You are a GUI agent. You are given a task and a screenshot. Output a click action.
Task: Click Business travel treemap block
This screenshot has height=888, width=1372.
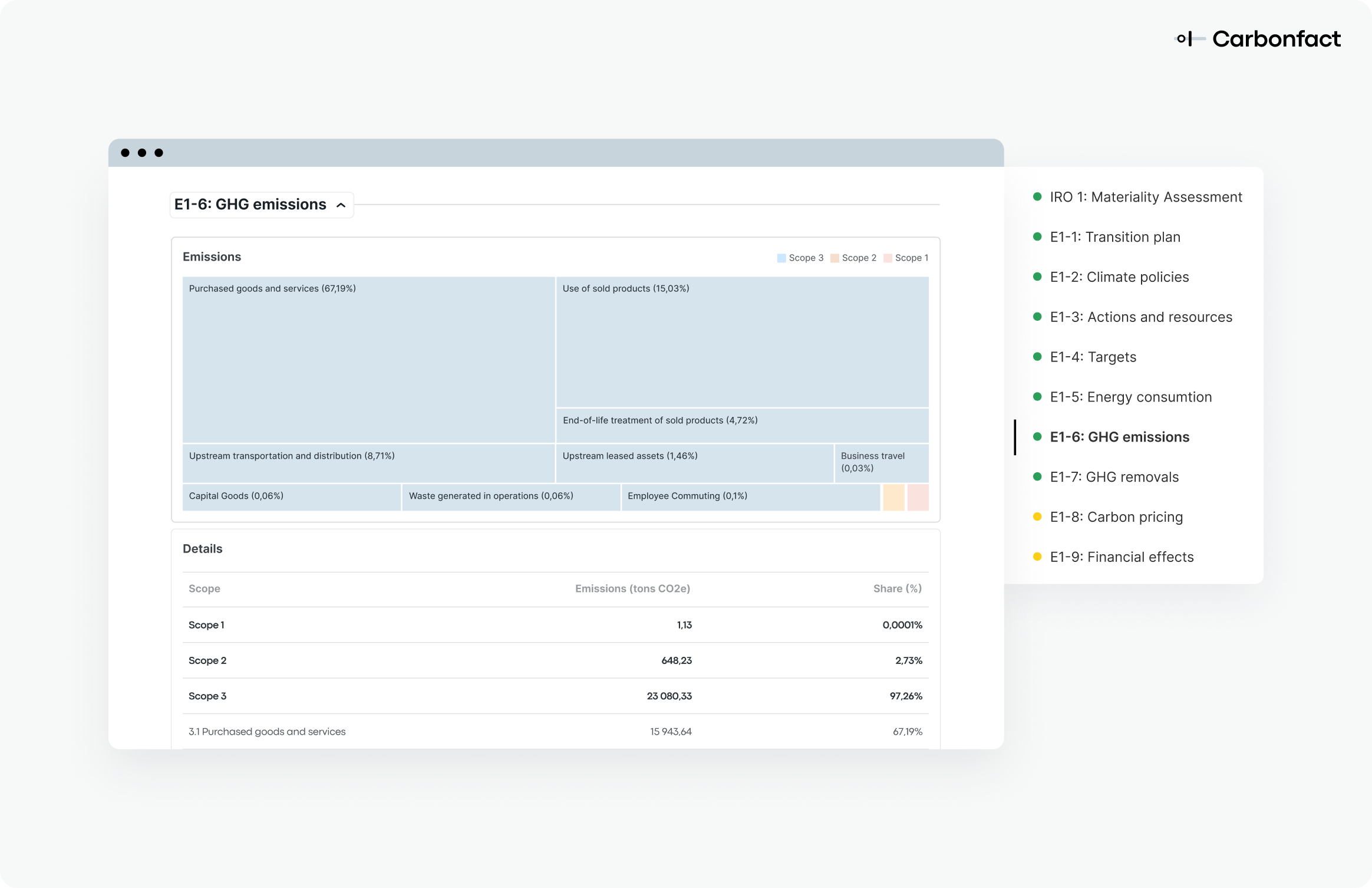[882, 463]
